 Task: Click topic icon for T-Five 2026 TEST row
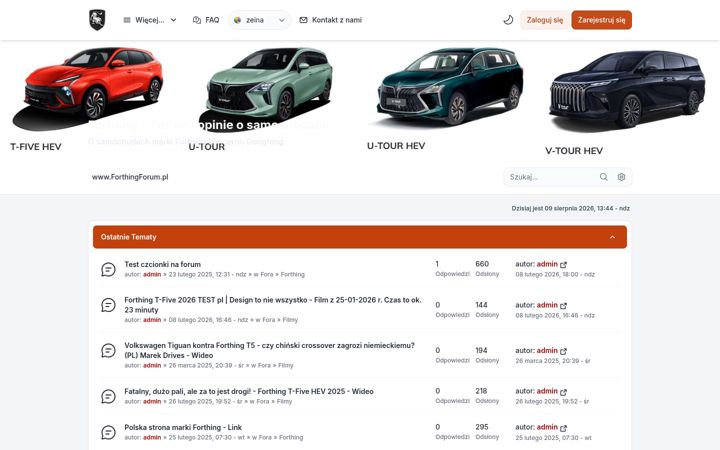108,305
